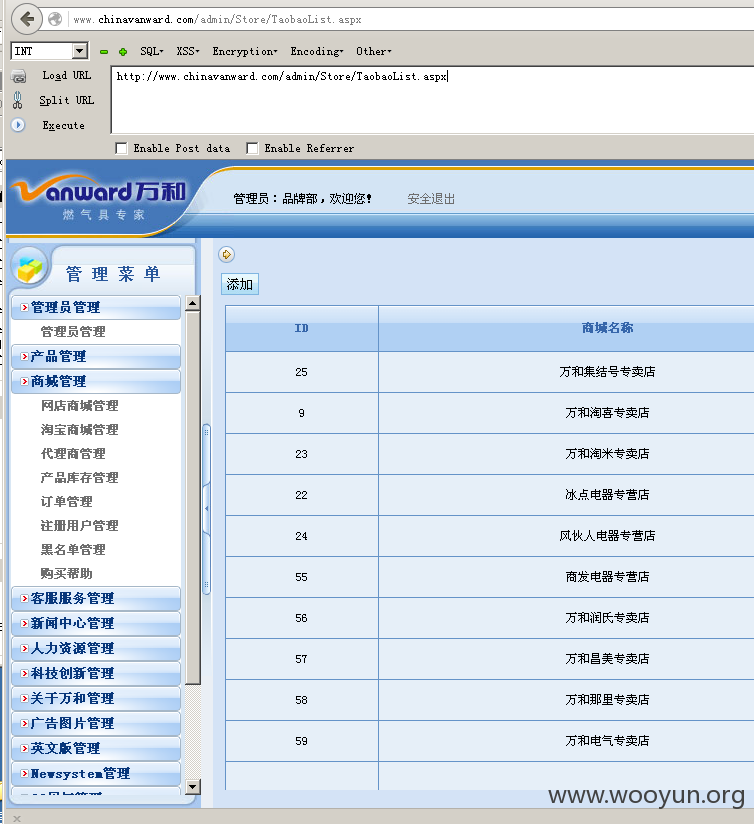Click Split URL button
The height and width of the screenshot is (824, 754).
pos(67,100)
